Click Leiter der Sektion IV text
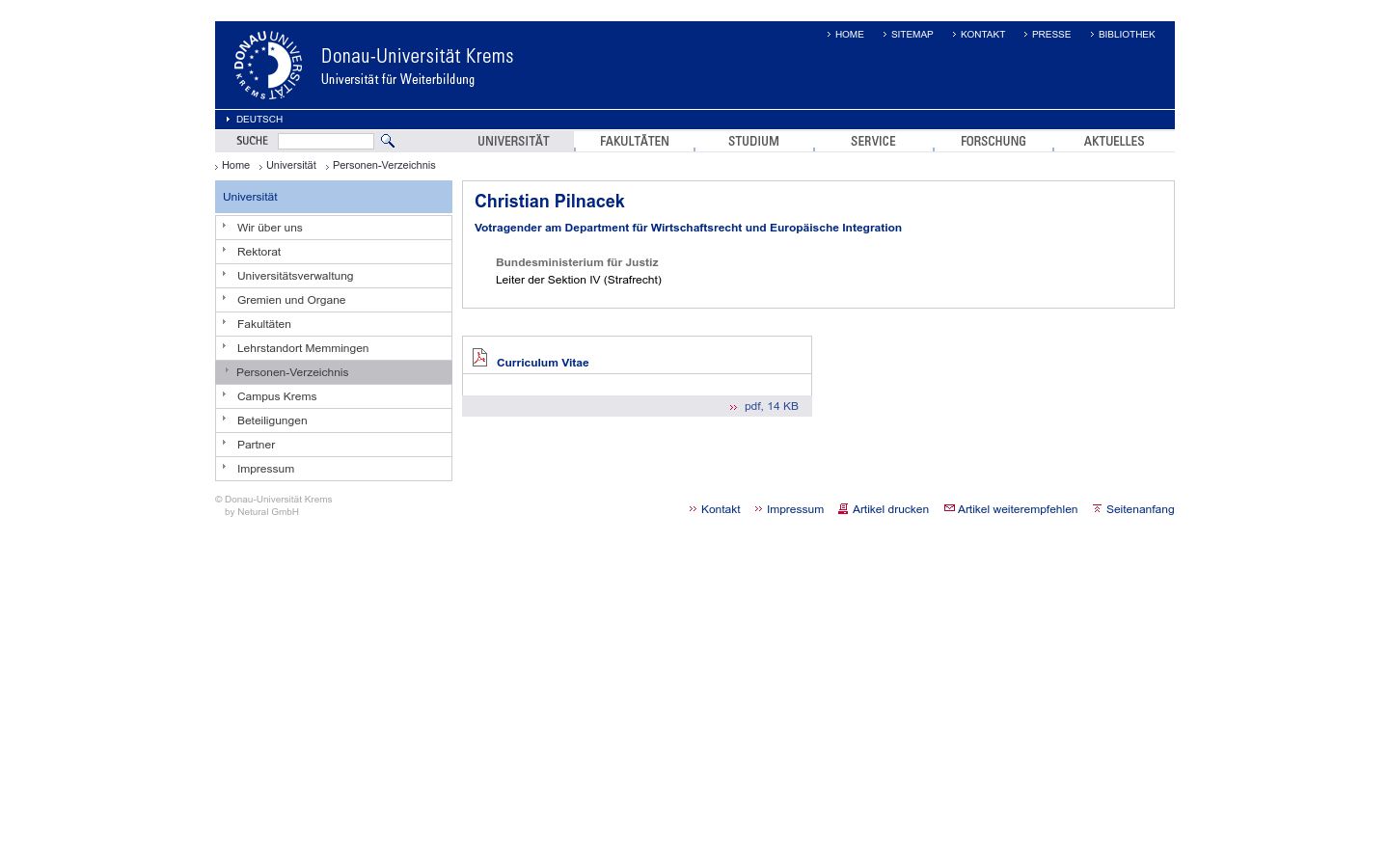 pos(579,280)
